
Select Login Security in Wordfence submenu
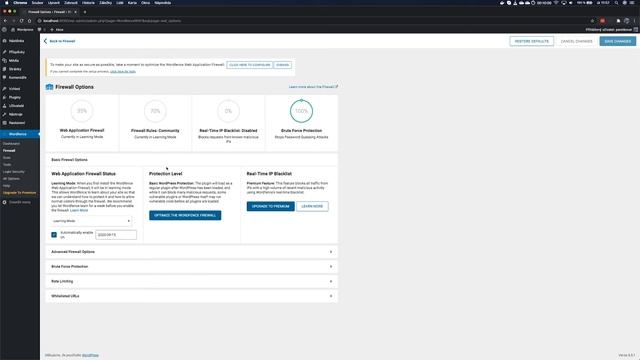point(14,172)
